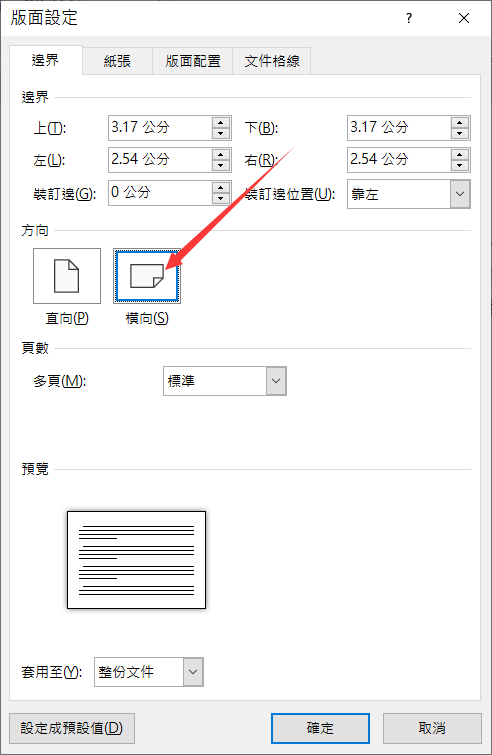Decrease top margin with down arrow
Image resolution: width=492 pixels, height=755 pixels.
(x=220, y=133)
